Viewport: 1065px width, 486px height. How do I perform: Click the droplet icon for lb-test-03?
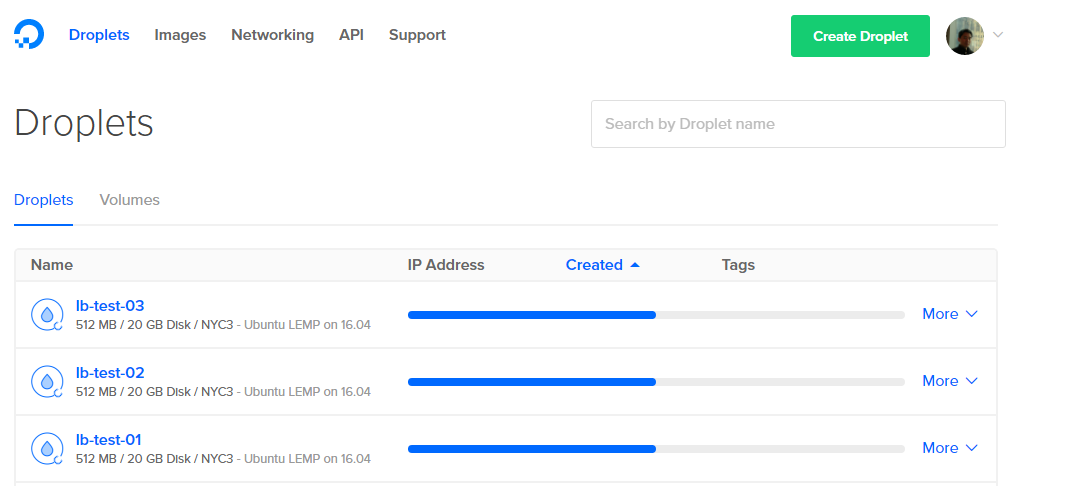47,314
